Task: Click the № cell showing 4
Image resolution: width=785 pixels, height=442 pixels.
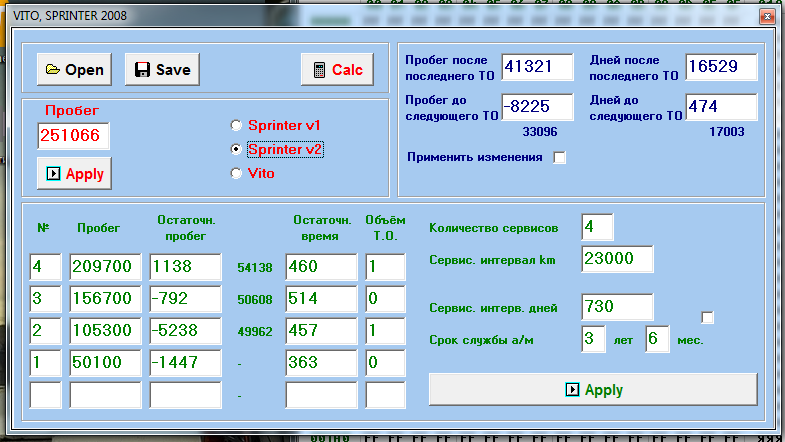Action: coord(45,267)
